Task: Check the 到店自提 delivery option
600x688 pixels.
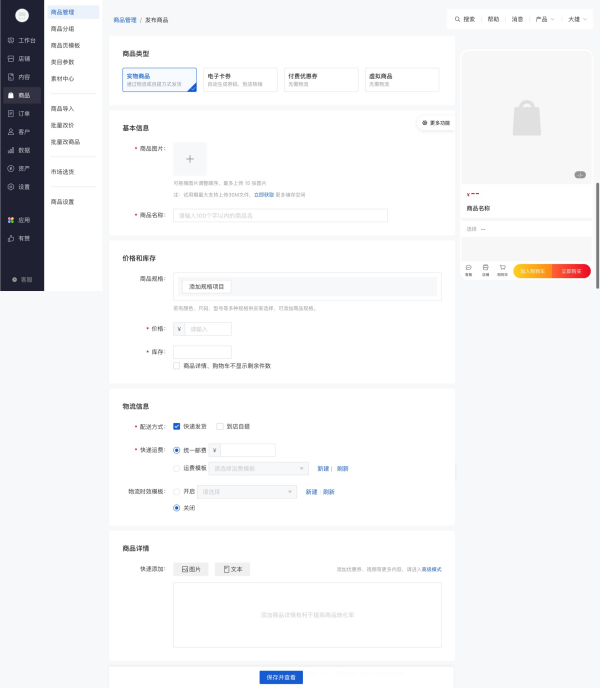Action: point(220,426)
